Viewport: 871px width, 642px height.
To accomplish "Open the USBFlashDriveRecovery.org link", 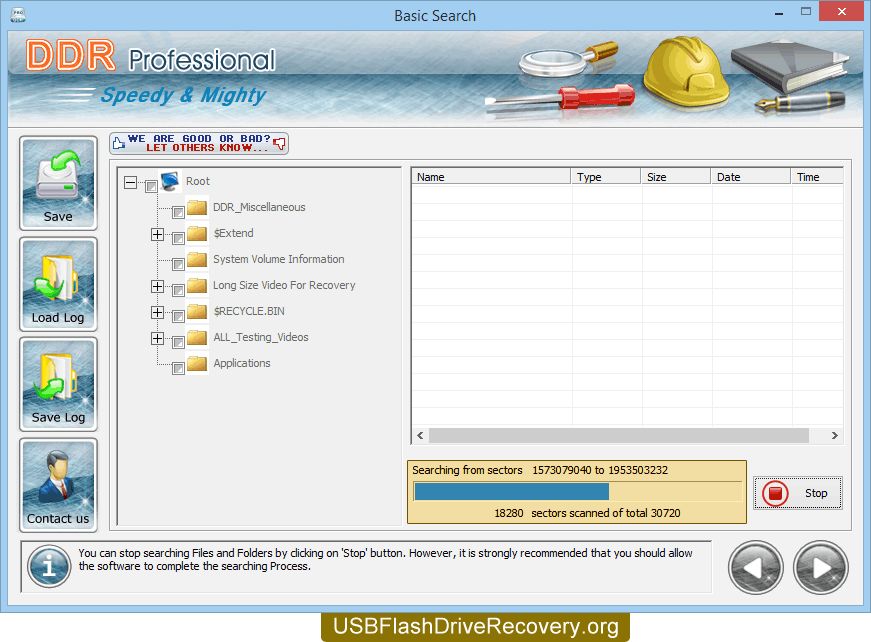I will click(x=475, y=626).
